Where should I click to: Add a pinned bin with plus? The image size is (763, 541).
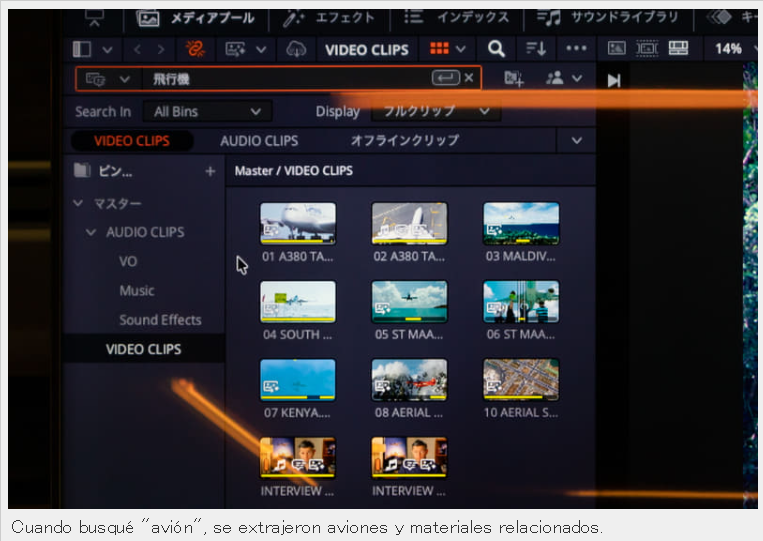click(x=210, y=171)
